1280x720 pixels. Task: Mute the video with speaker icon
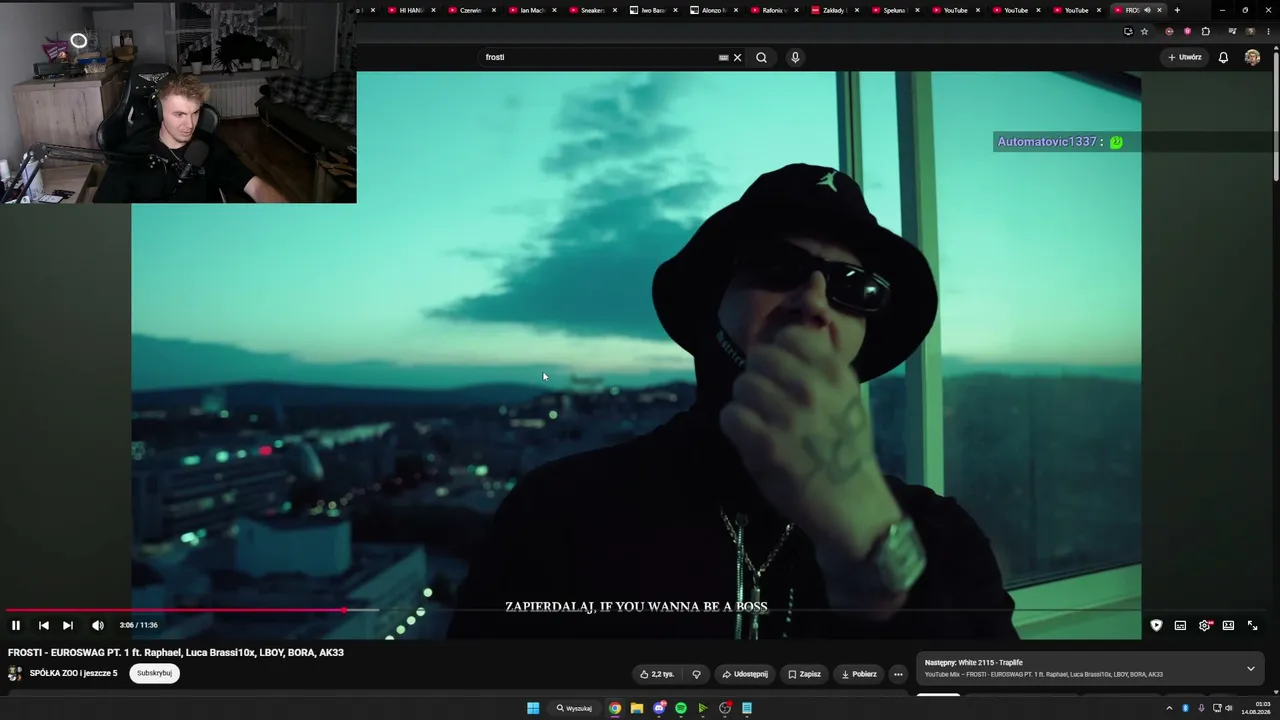click(98, 625)
